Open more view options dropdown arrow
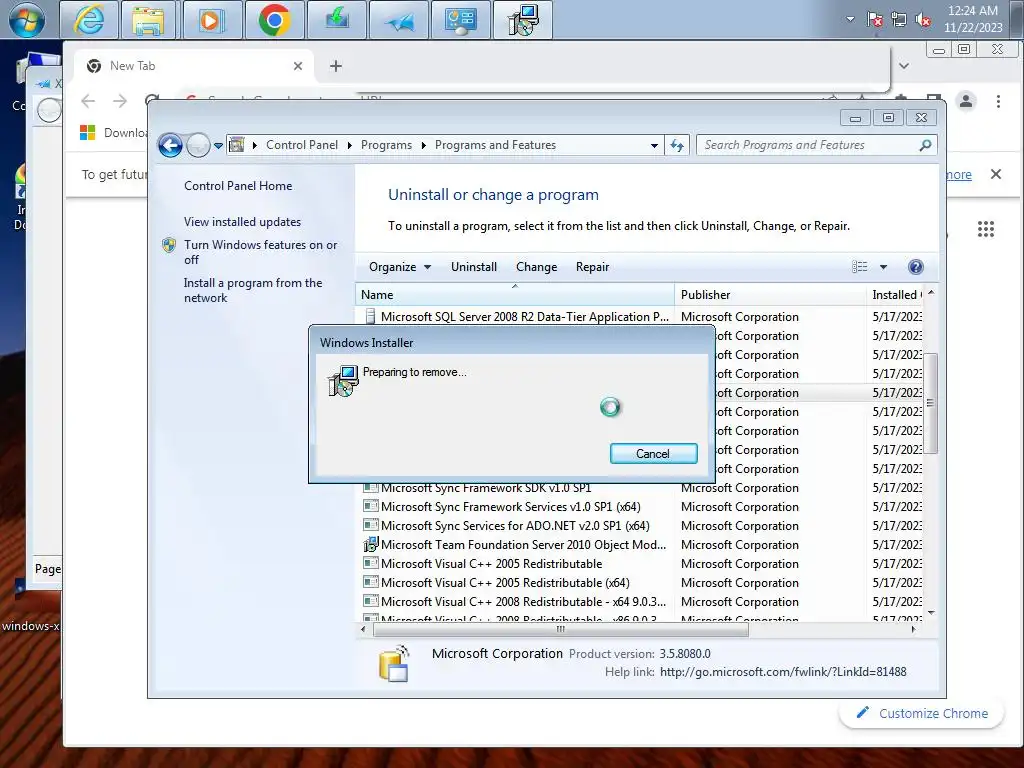 883,266
